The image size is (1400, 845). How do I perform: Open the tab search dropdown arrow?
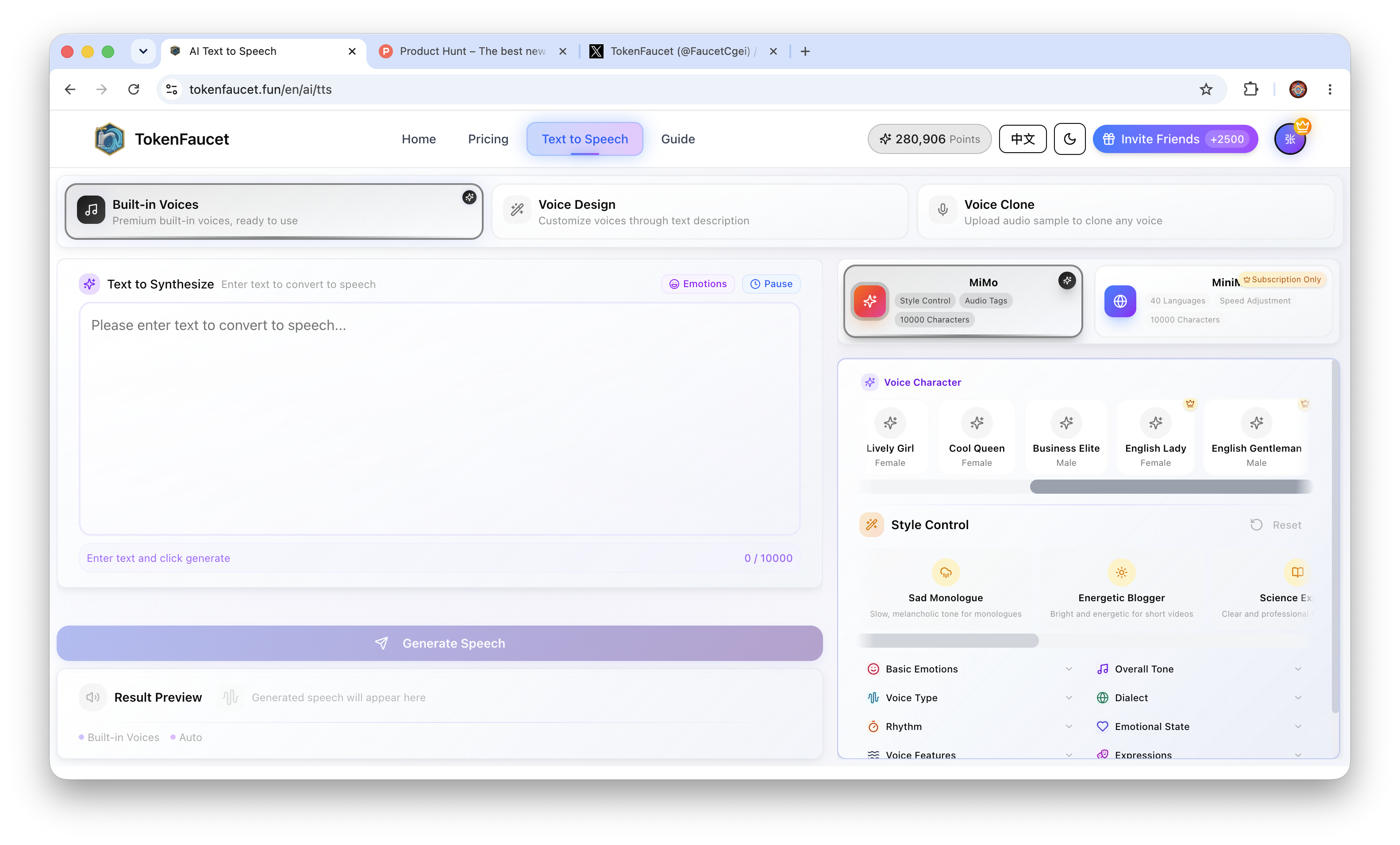point(143,51)
